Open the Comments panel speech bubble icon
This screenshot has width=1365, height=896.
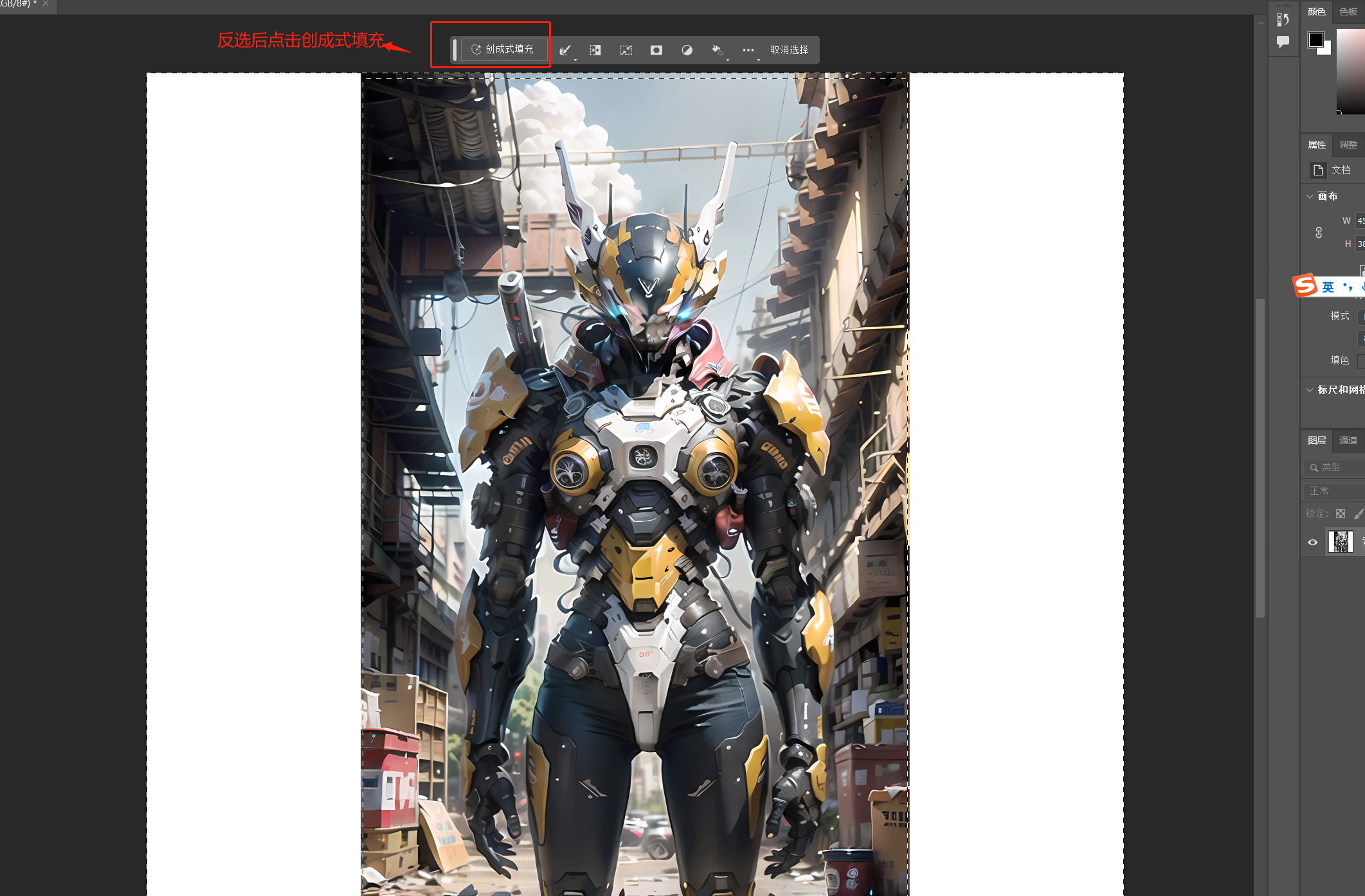(x=1283, y=42)
